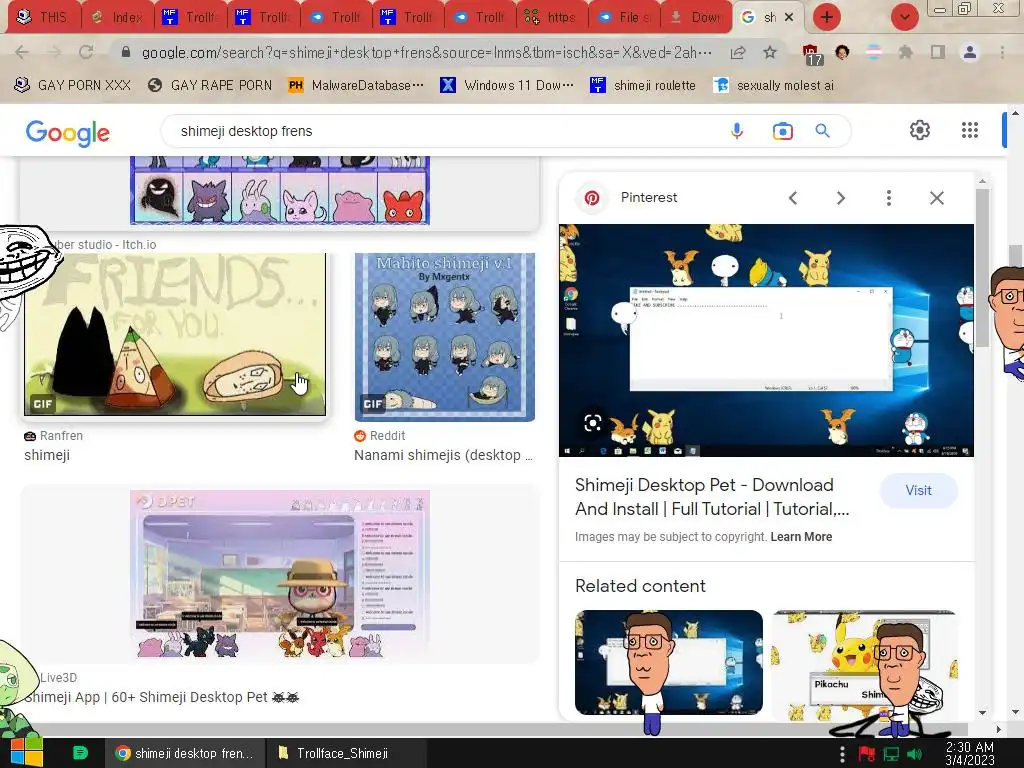
Task: Open the green app icon in taskbar
Action: [x=80, y=753]
